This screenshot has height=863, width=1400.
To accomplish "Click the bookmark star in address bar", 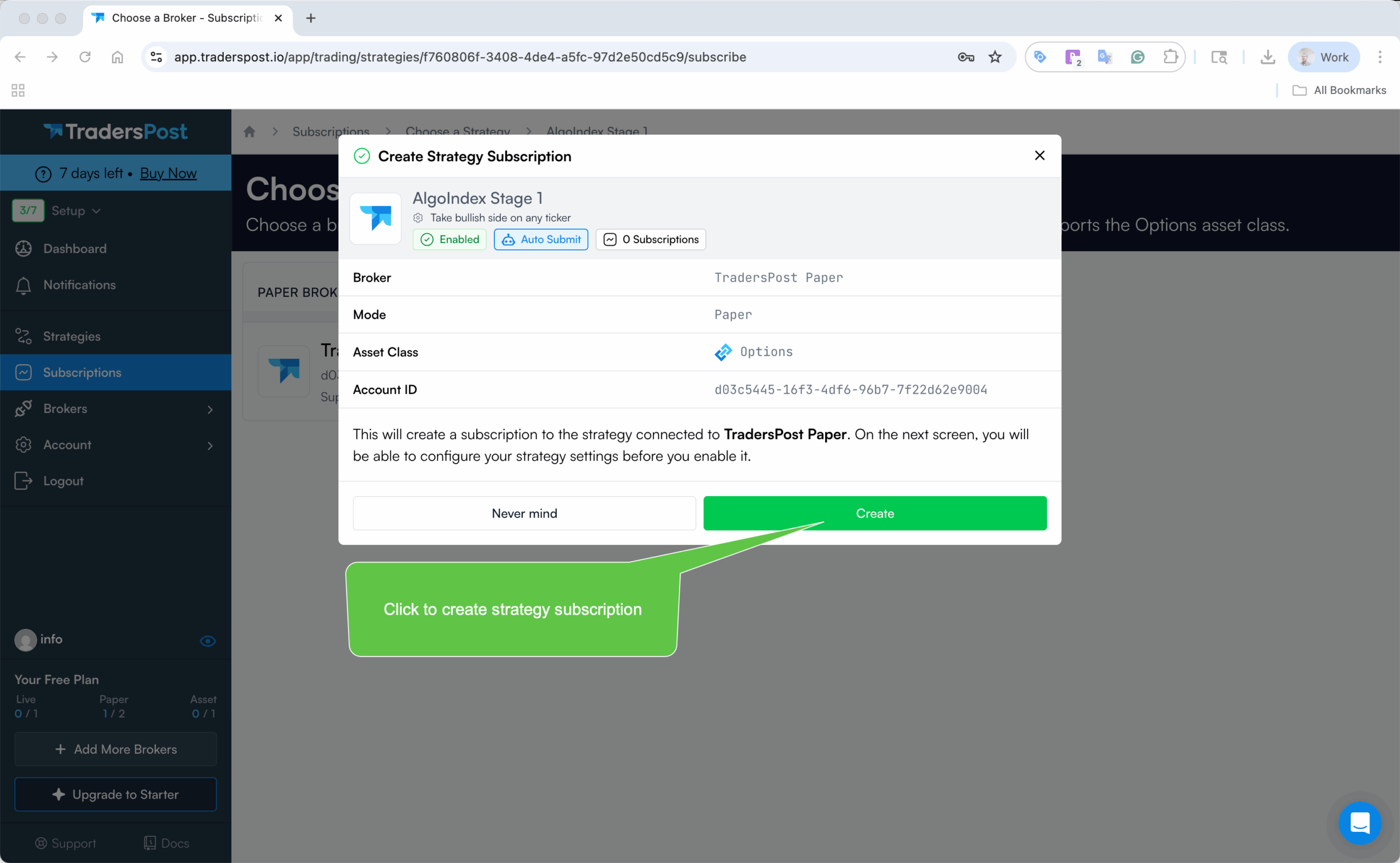I will pyautogui.click(x=995, y=57).
